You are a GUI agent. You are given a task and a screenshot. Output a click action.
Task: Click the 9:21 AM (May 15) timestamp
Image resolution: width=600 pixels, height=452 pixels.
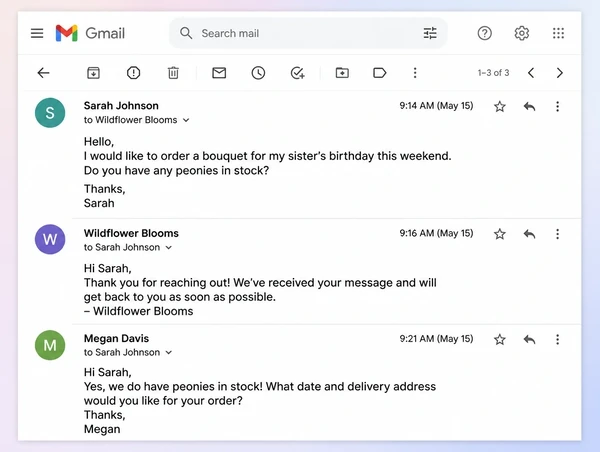tap(436, 339)
